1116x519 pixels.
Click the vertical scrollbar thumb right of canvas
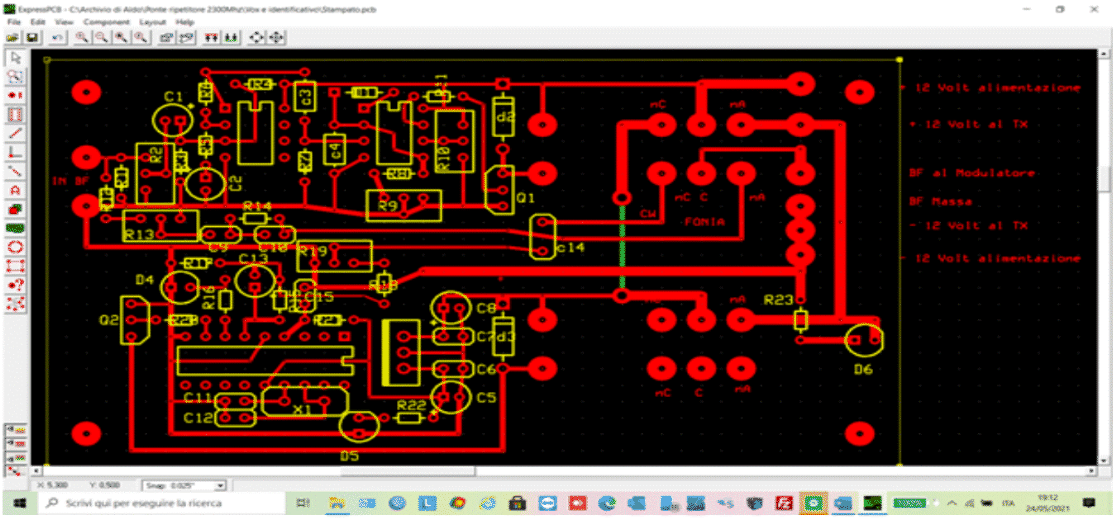[x=1103, y=179]
